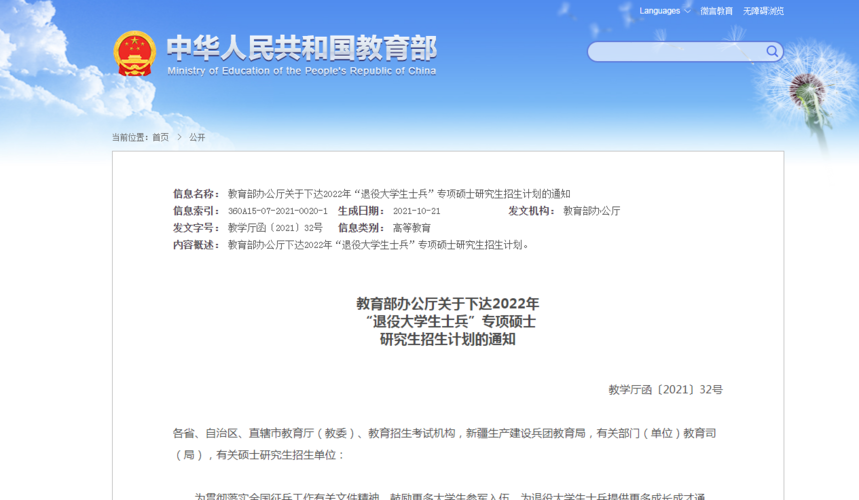The width and height of the screenshot is (859, 500).
Task: Click the 发文字号 label
Action: (196, 228)
